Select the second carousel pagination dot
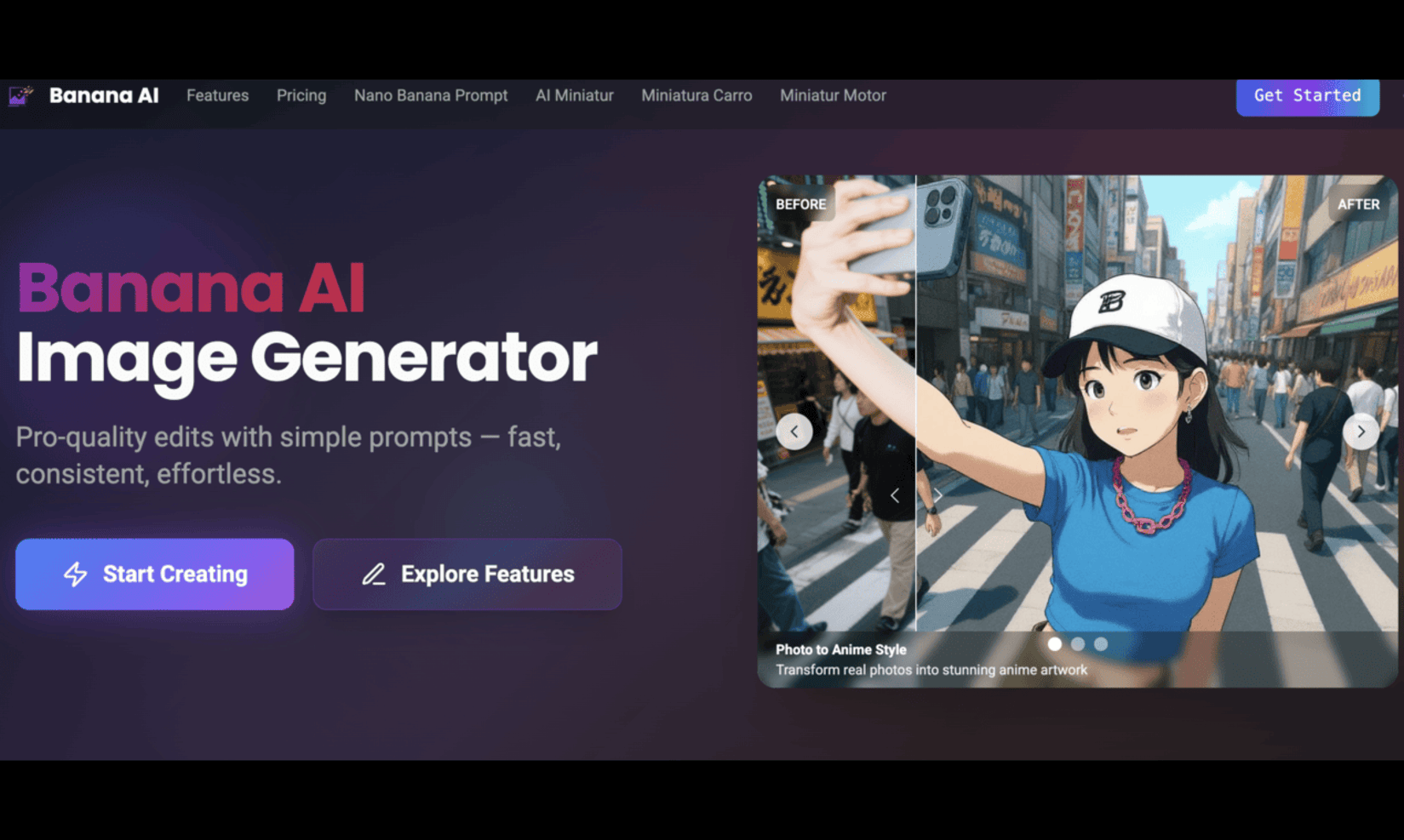This screenshot has width=1404, height=840. [1078, 644]
